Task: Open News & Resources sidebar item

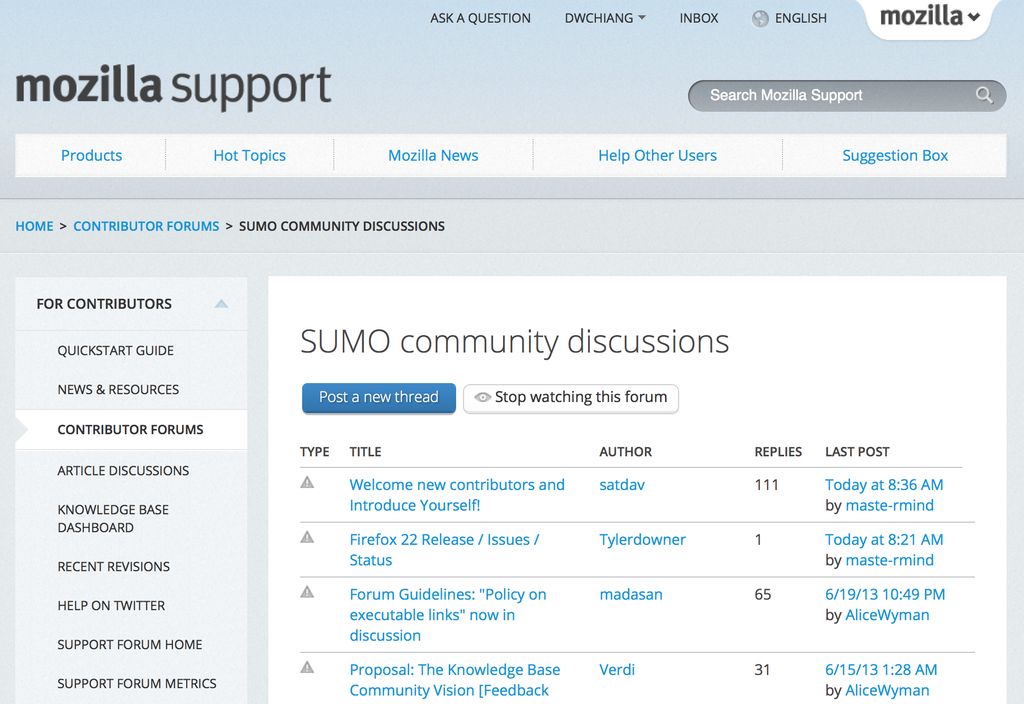Action: click(x=118, y=390)
